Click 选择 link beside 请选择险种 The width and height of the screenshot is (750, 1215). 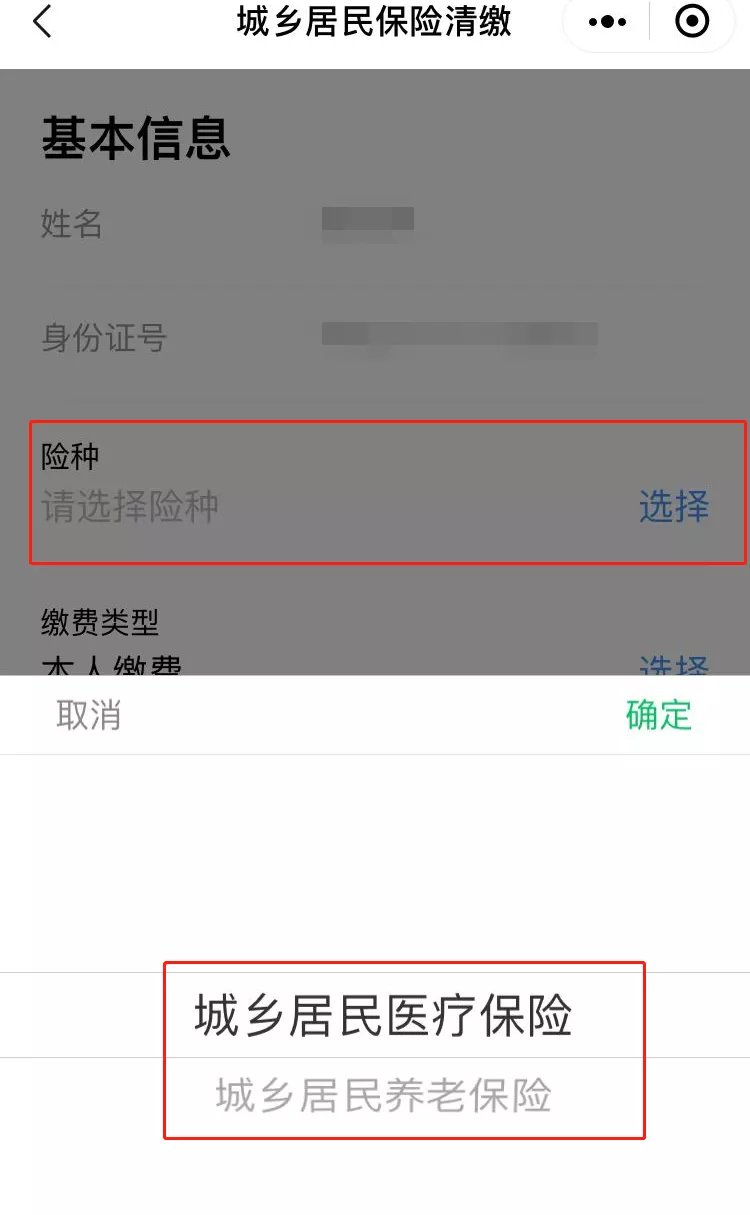[x=674, y=507]
